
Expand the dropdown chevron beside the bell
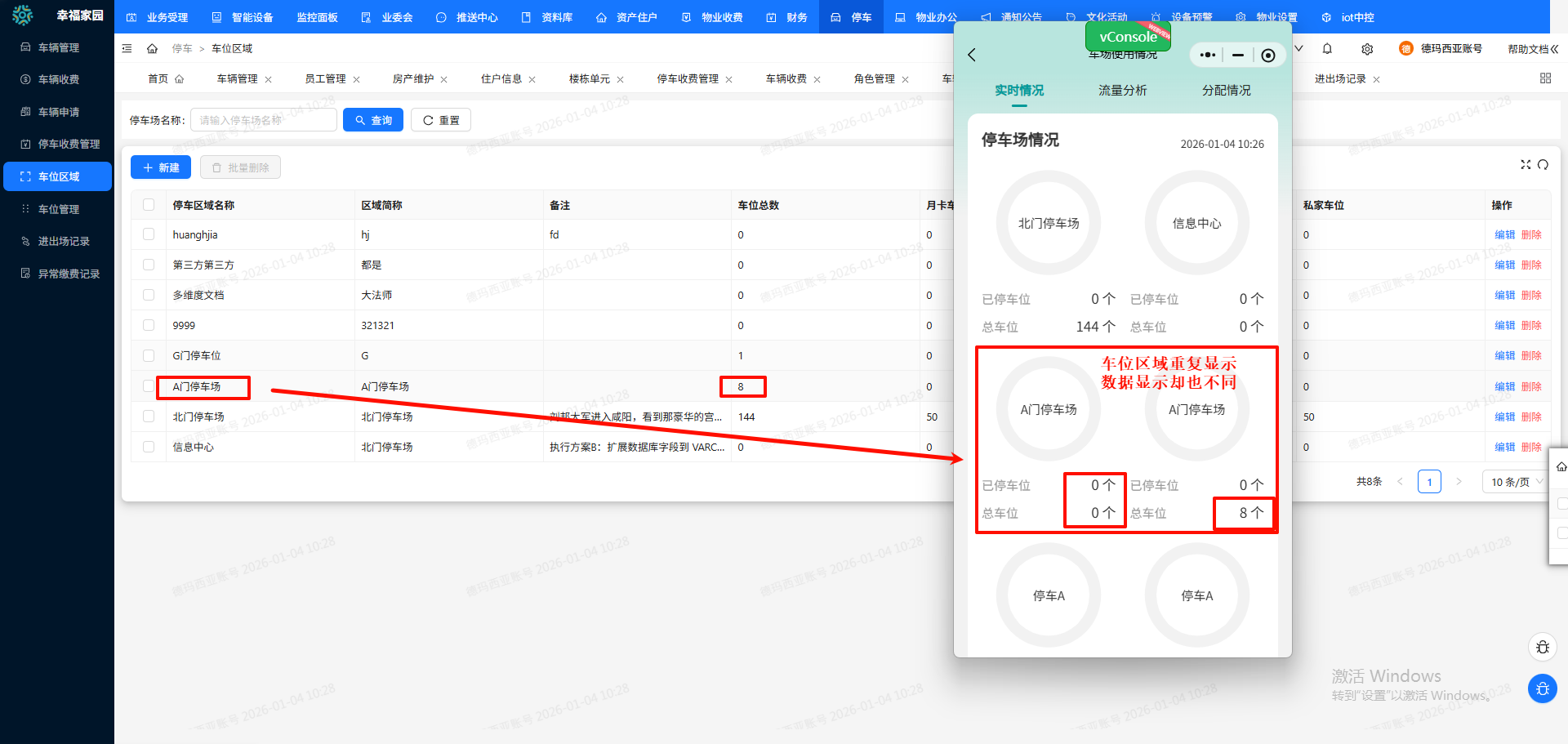[x=1298, y=49]
